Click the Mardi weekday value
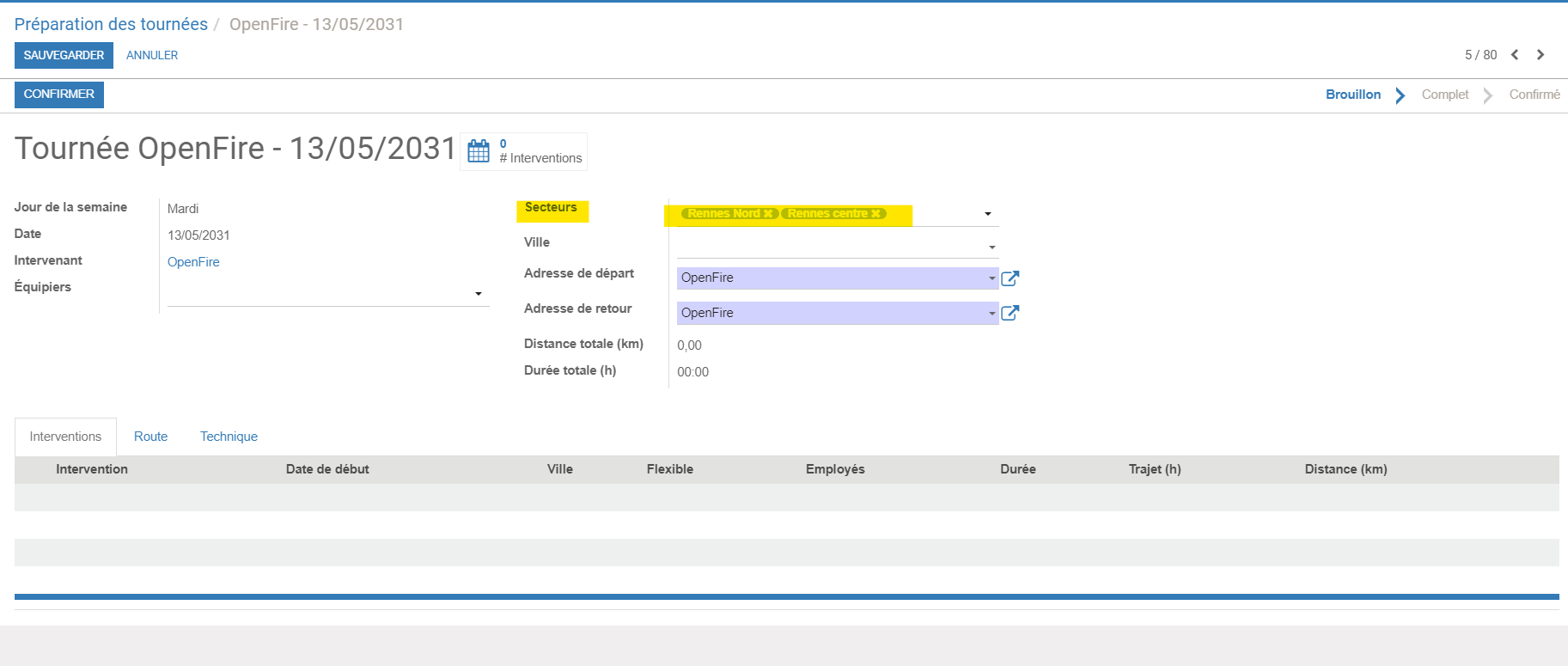The height and width of the screenshot is (666, 1568). click(183, 209)
